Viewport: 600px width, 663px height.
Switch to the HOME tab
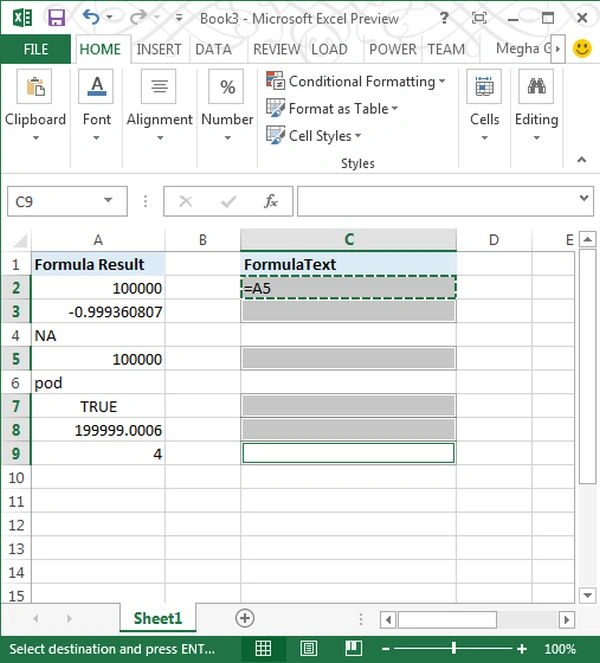point(100,49)
